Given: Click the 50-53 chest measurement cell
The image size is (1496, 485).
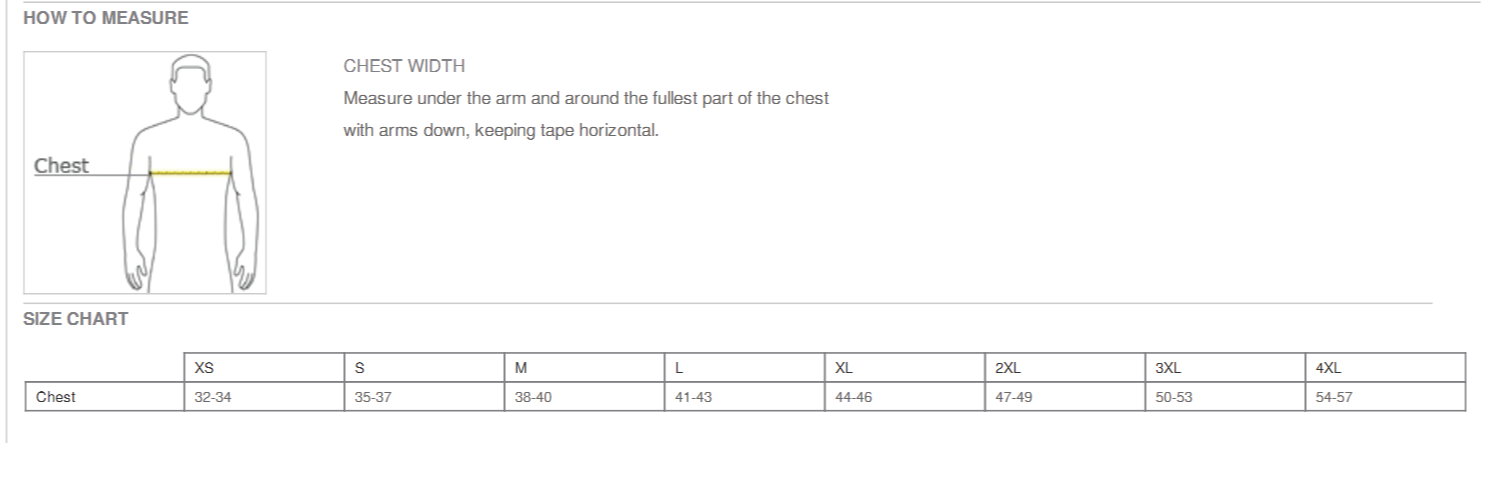Looking at the screenshot, I should pyautogui.click(x=1225, y=397).
